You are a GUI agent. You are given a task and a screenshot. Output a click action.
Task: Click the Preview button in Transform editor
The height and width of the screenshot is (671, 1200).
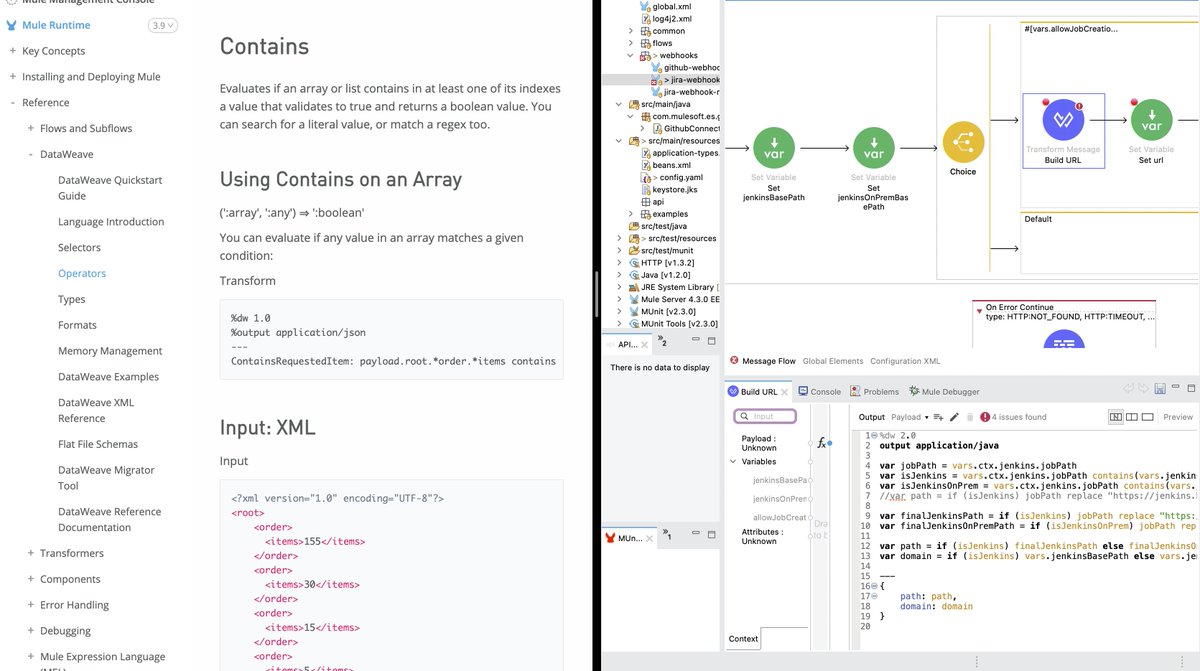1178,417
